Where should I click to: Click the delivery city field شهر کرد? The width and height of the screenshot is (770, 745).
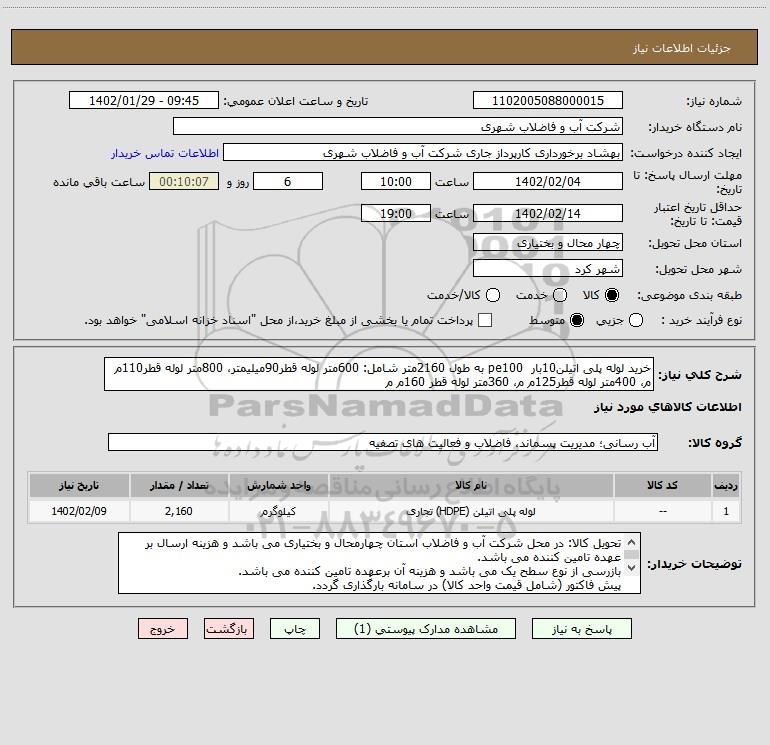coord(548,268)
